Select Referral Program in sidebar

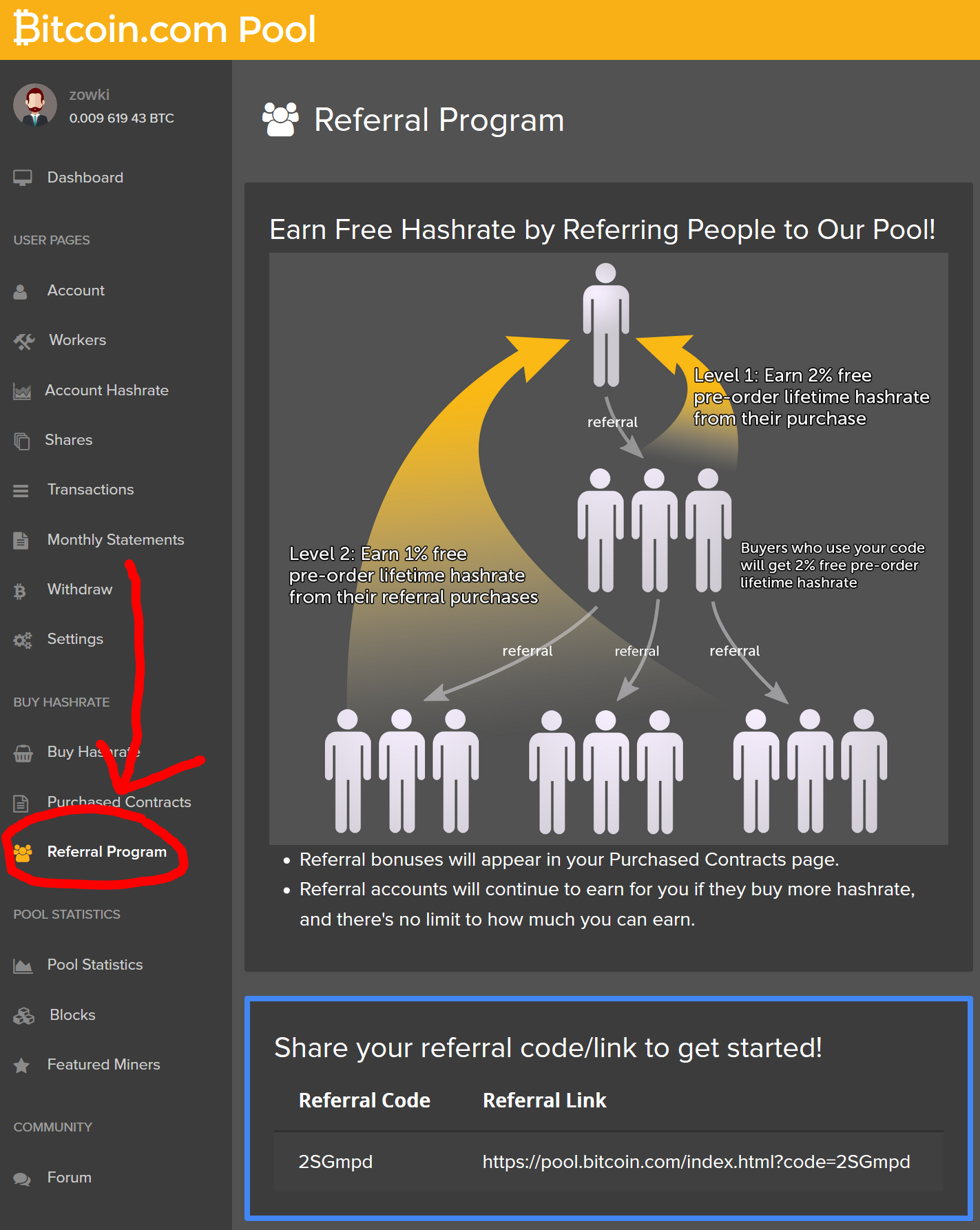pyautogui.click(x=107, y=852)
